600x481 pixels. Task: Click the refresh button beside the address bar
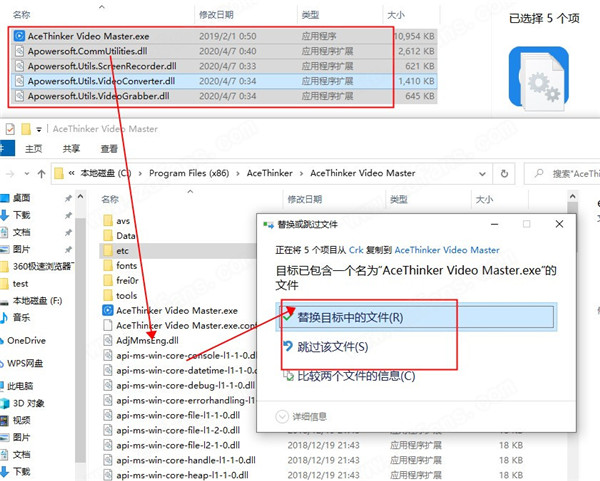point(504,174)
